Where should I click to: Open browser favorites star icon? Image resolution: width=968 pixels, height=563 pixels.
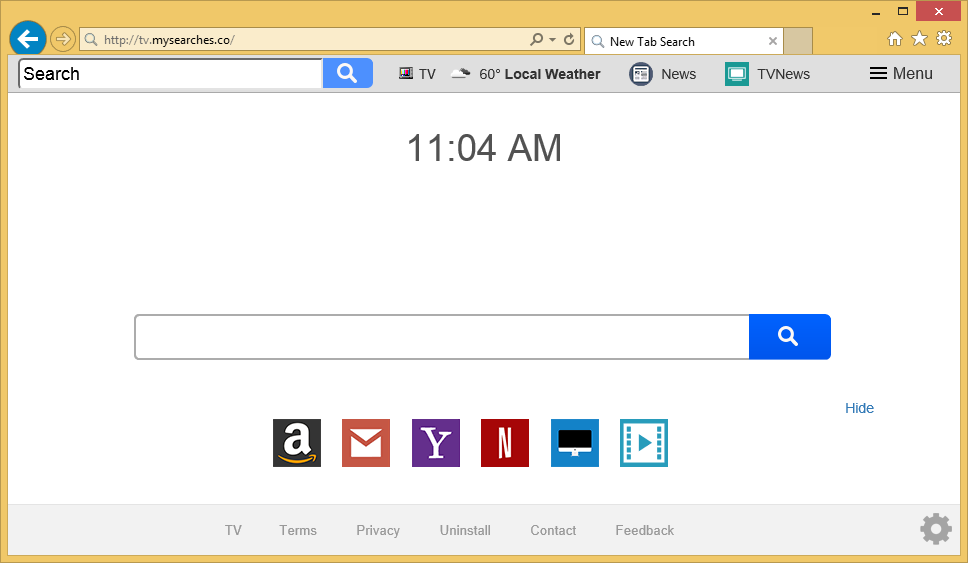[919, 39]
